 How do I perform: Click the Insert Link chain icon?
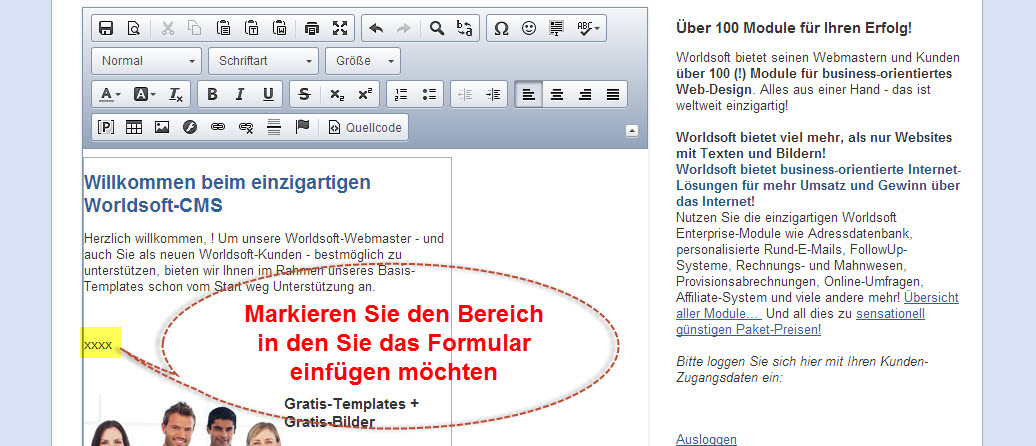coord(218,128)
